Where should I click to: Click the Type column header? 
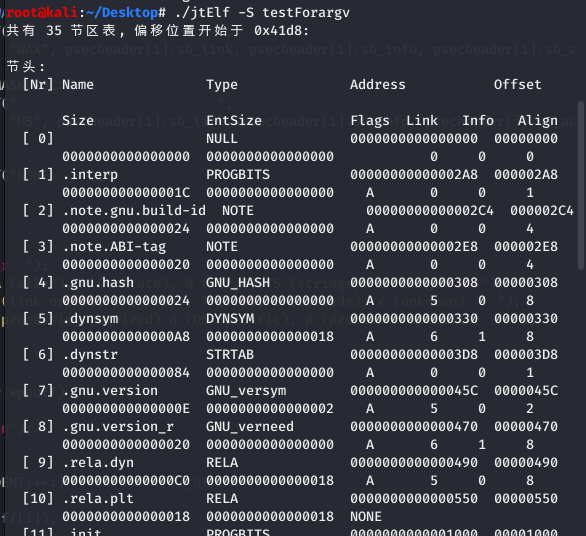point(222,85)
